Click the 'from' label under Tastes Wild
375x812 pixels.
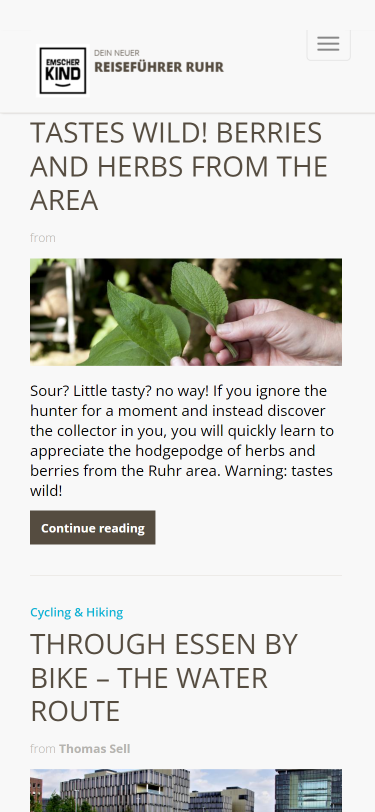[x=42, y=238]
